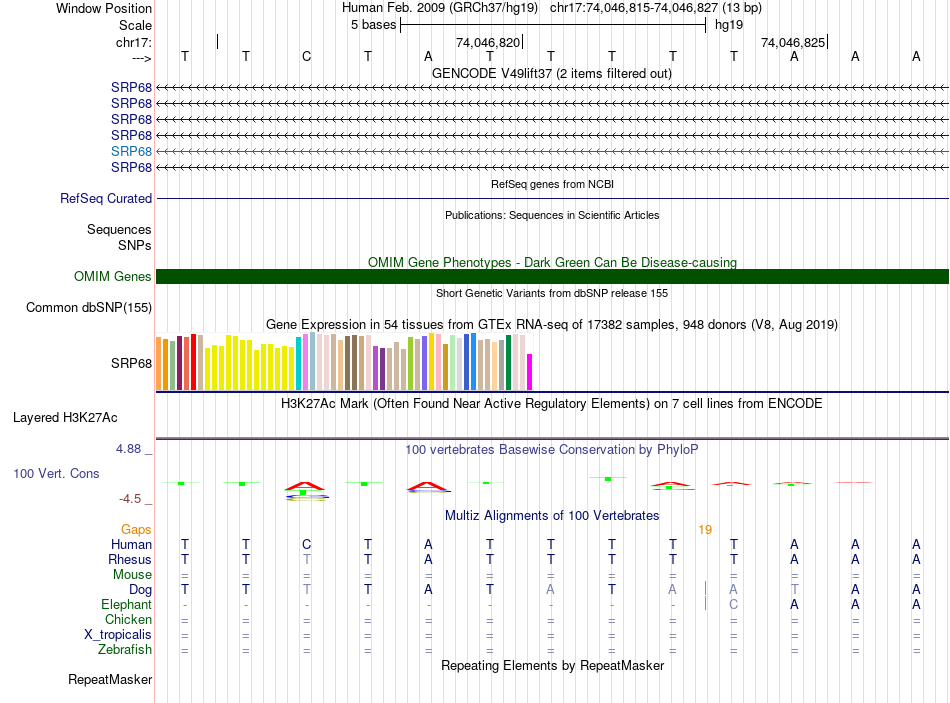Open the GTEx Gene Expression track title

[552, 324]
